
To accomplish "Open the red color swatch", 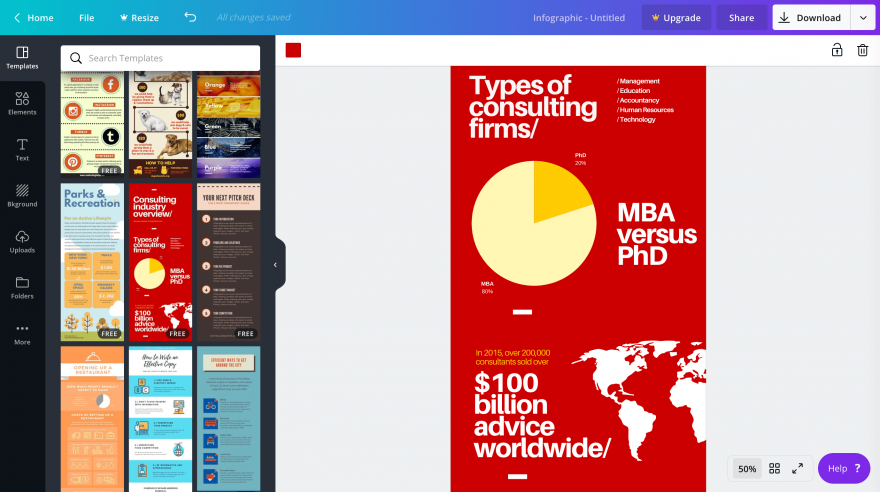I will (293, 50).
